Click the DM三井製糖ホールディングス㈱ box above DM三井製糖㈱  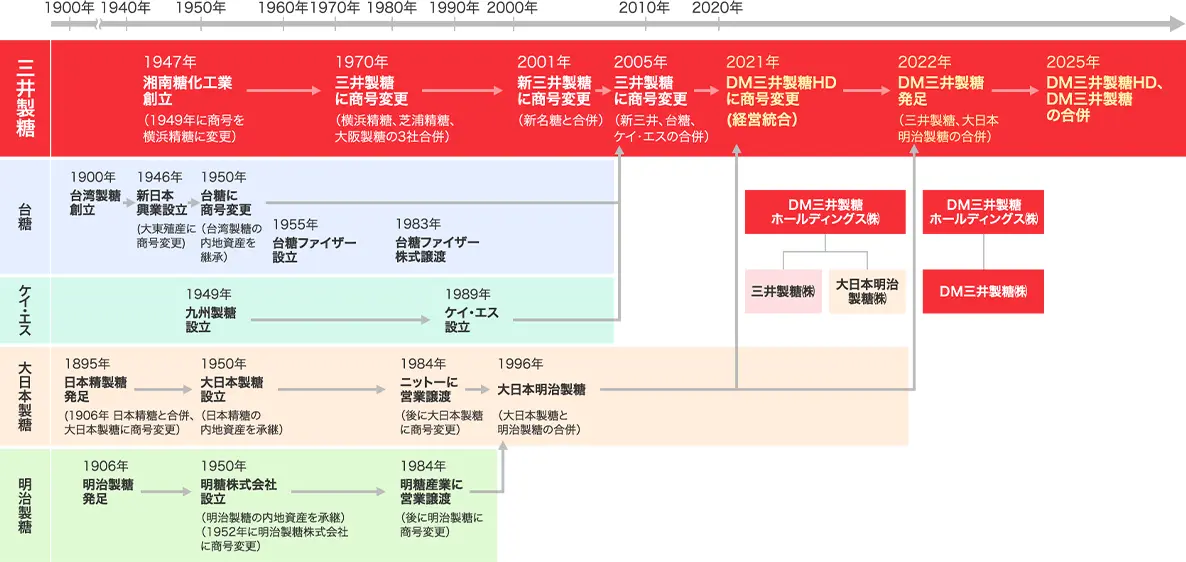click(x=983, y=212)
